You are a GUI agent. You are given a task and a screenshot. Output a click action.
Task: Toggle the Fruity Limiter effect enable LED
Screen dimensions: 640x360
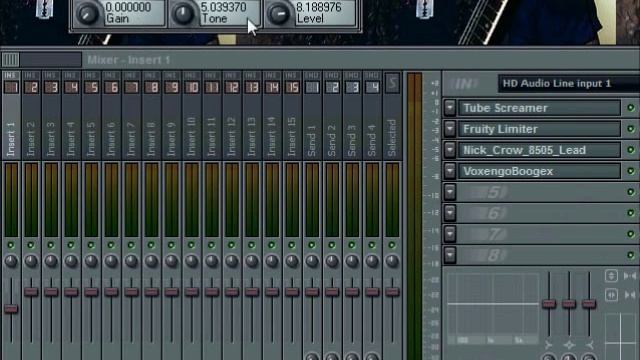[631, 129]
